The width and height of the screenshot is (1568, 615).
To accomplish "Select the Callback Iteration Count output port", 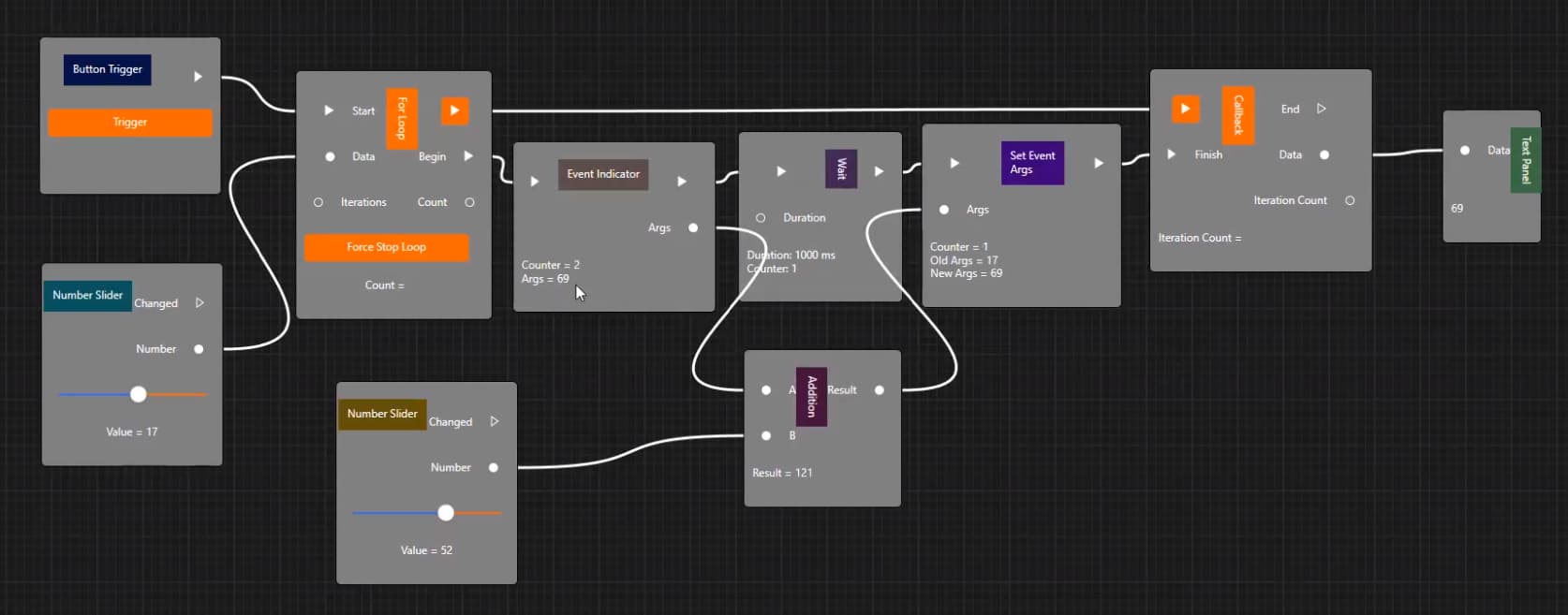I will [x=1350, y=200].
